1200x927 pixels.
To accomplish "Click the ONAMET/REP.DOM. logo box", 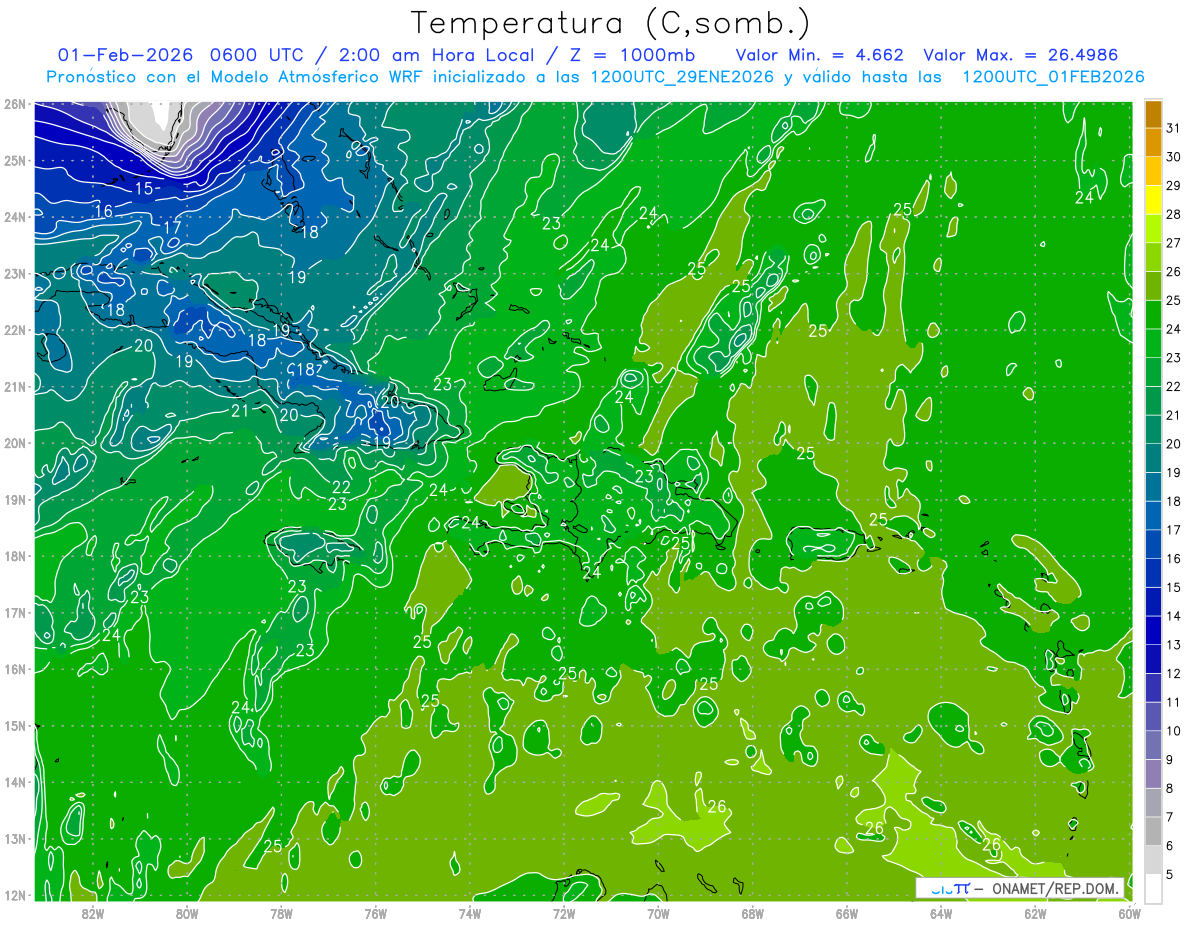I will coord(1021,888).
